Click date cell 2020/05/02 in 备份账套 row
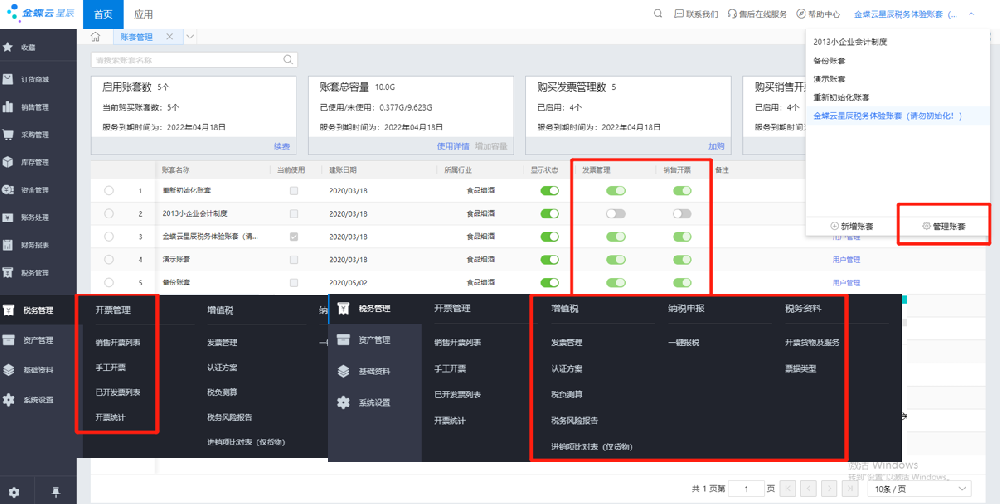 pyautogui.click(x=348, y=282)
